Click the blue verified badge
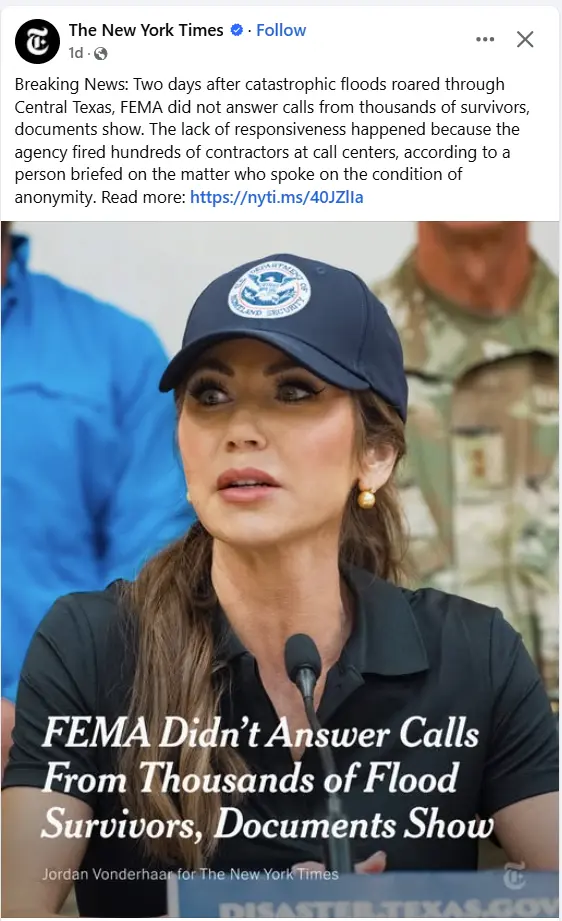562x921 pixels. pyautogui.click(x=236, y=30)
